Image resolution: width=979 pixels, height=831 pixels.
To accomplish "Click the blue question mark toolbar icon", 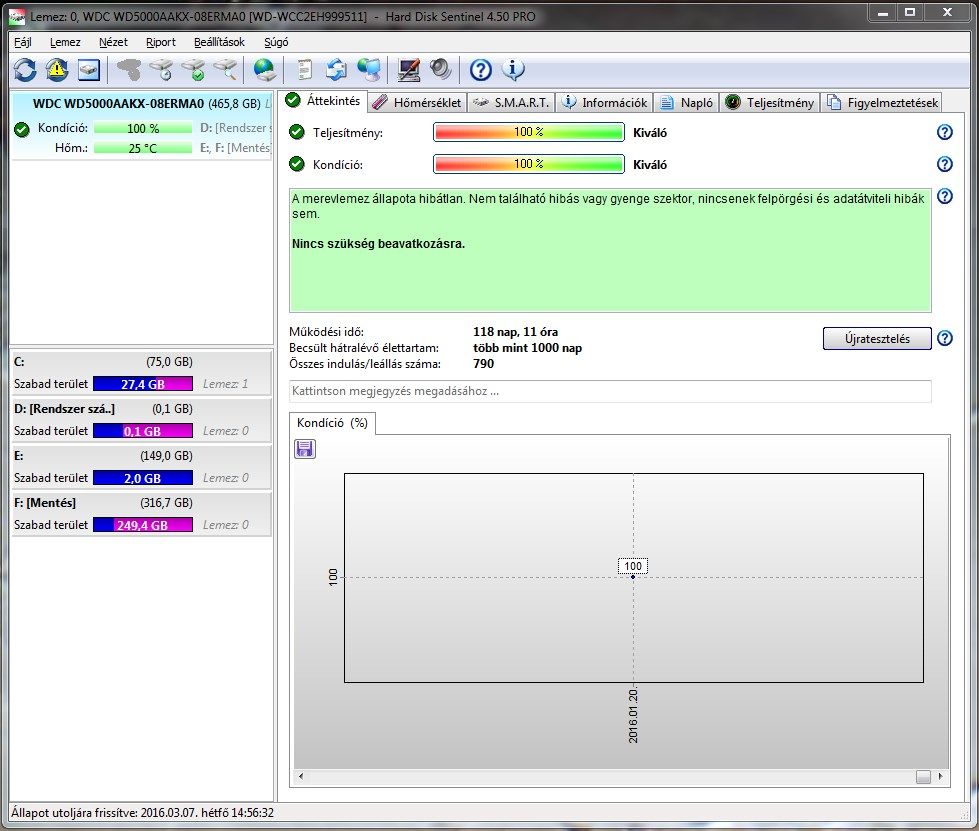I will click(x=481, y=69).
